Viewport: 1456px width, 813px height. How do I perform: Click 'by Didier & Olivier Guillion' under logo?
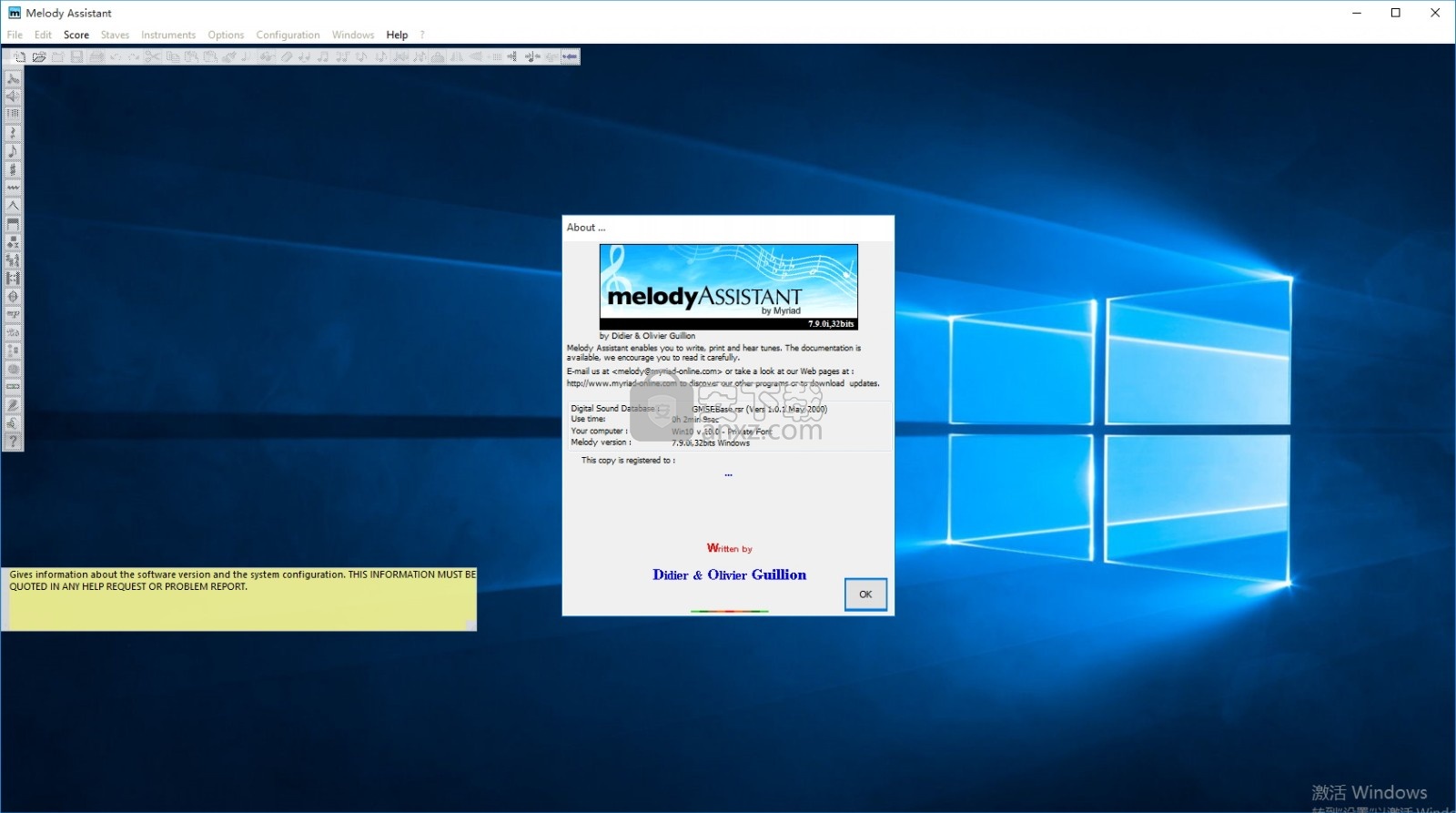click(647, 336)
